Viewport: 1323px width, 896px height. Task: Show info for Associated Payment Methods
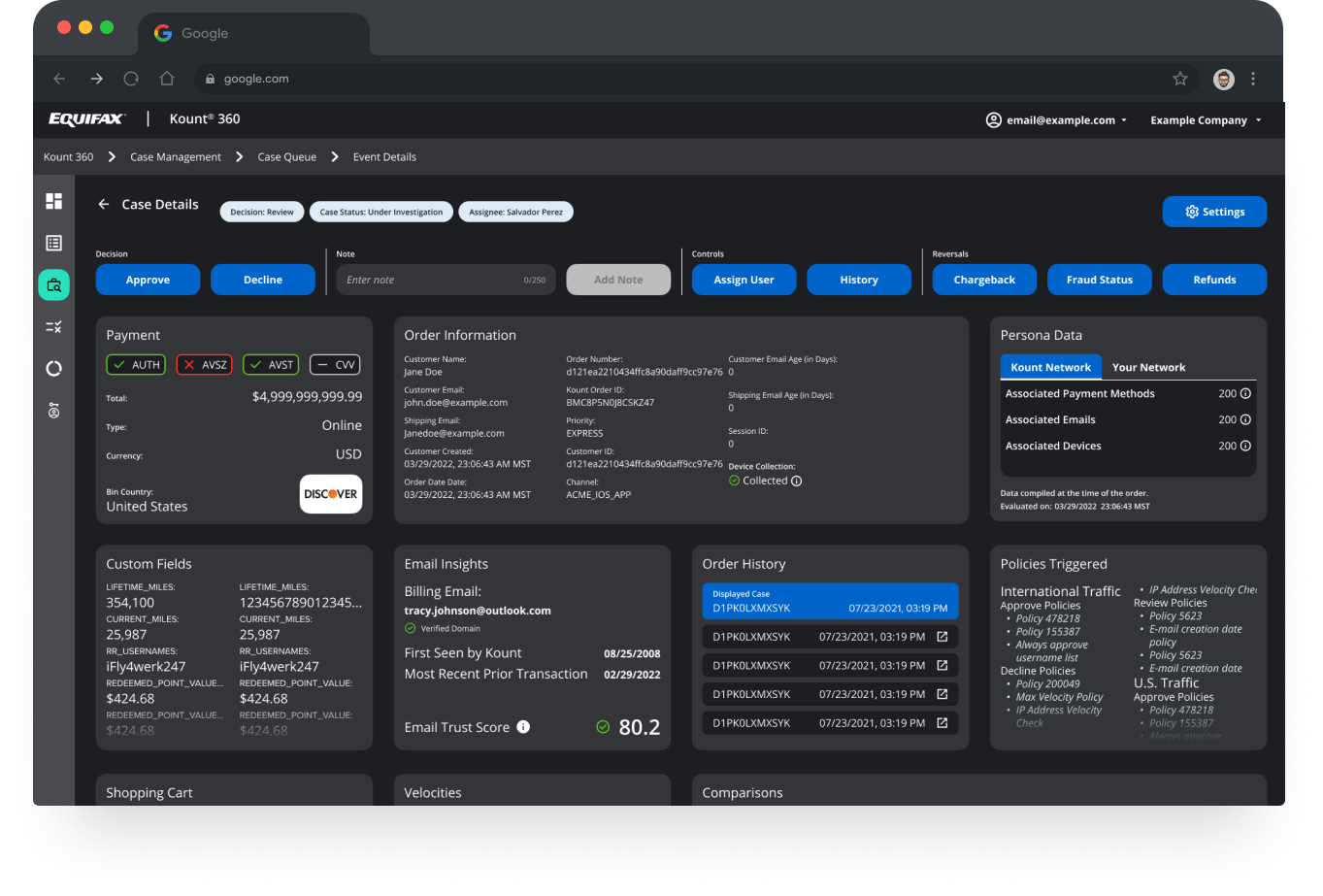click(1245, 394)
